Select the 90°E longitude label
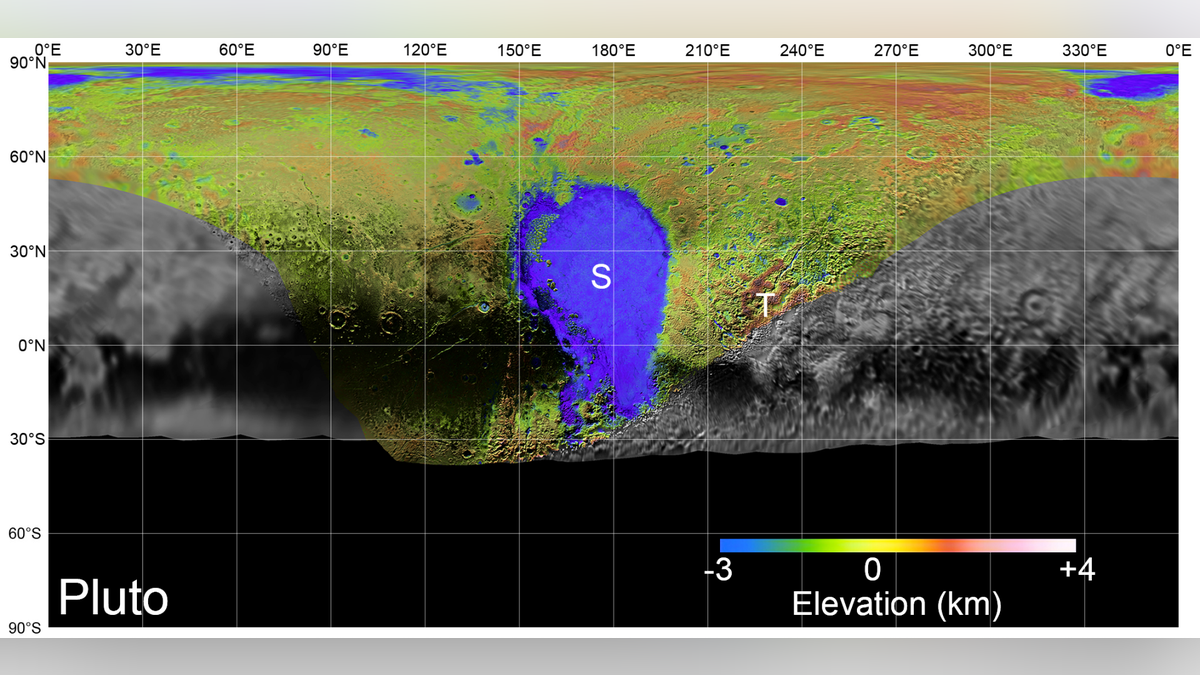This screenshot has width=1200, height=675. (x=330, y=50)
